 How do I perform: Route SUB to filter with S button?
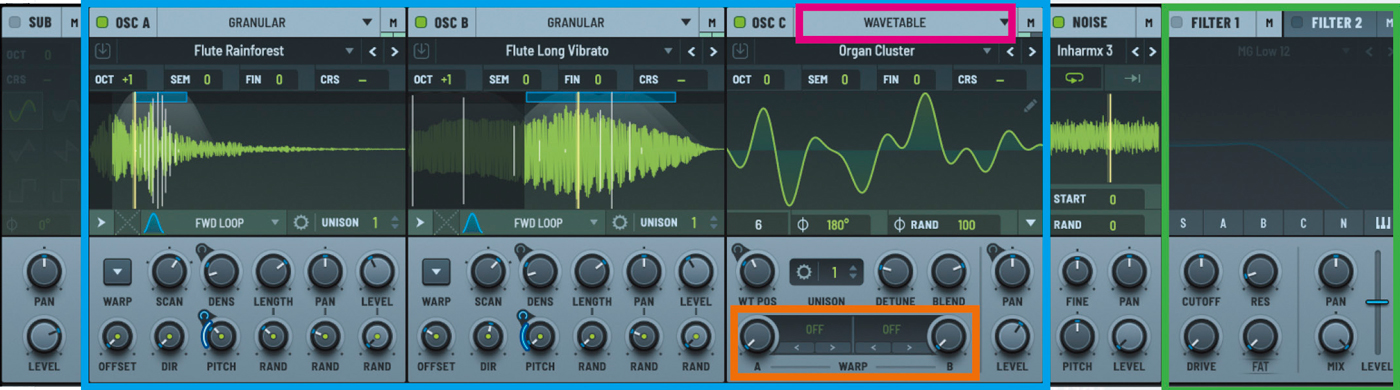pyautogui.click(x=1183, y=223)
